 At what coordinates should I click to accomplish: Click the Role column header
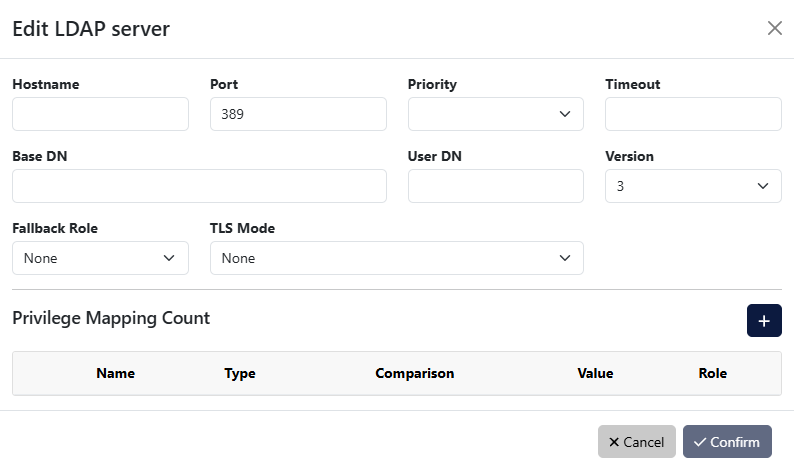(x=712, y=374)
